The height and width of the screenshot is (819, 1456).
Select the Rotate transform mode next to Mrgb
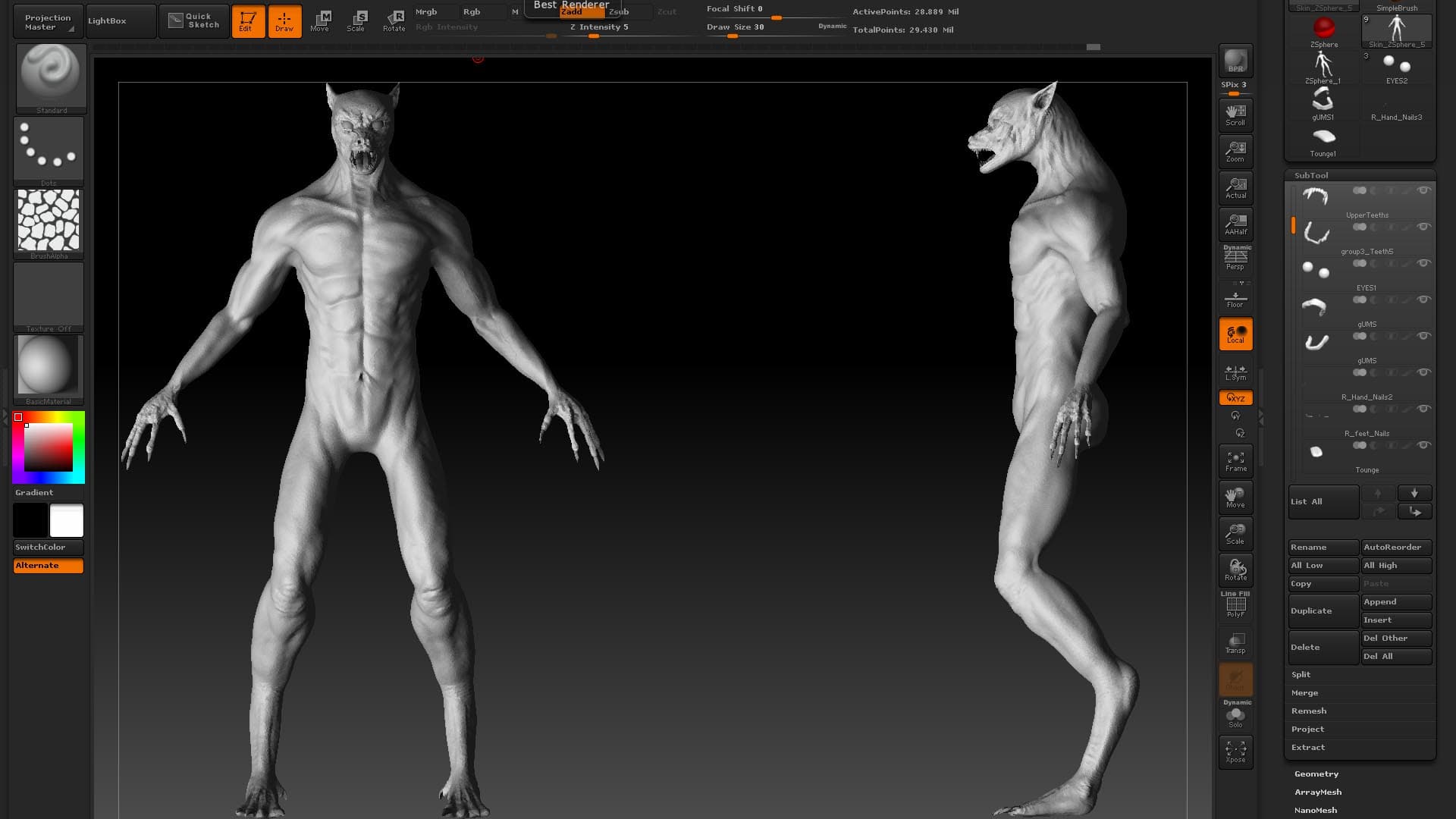point(394,21)
